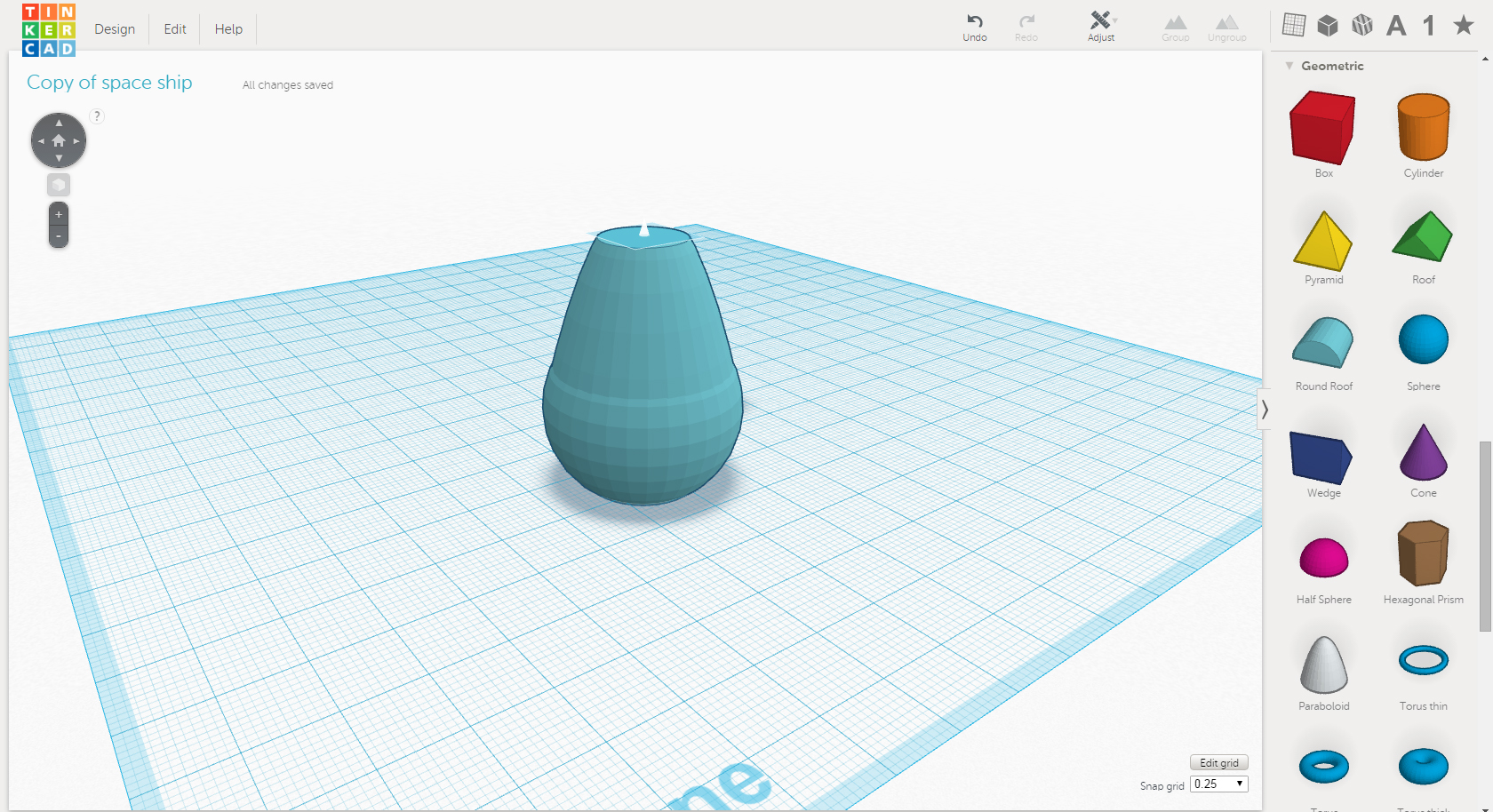Click the Group button
This screenshot has width=1493, height=812.
(1176, 28)
